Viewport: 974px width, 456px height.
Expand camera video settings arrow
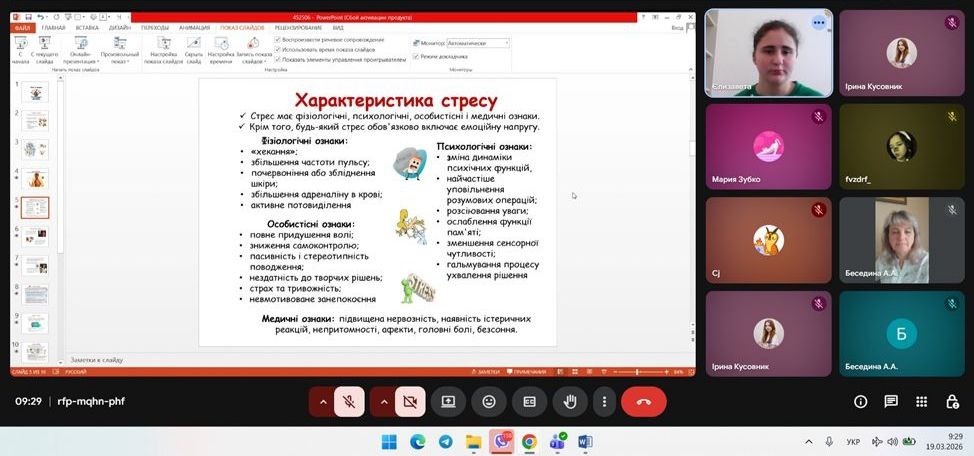[383, 401]
